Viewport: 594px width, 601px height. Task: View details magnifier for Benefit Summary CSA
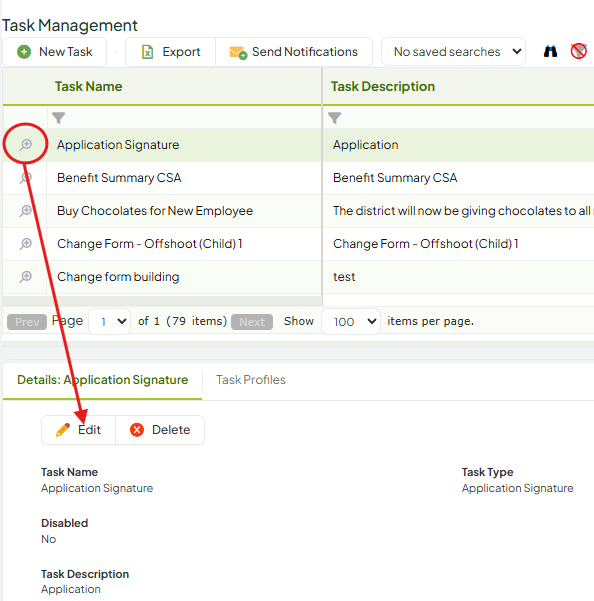(x=26, y=177)
